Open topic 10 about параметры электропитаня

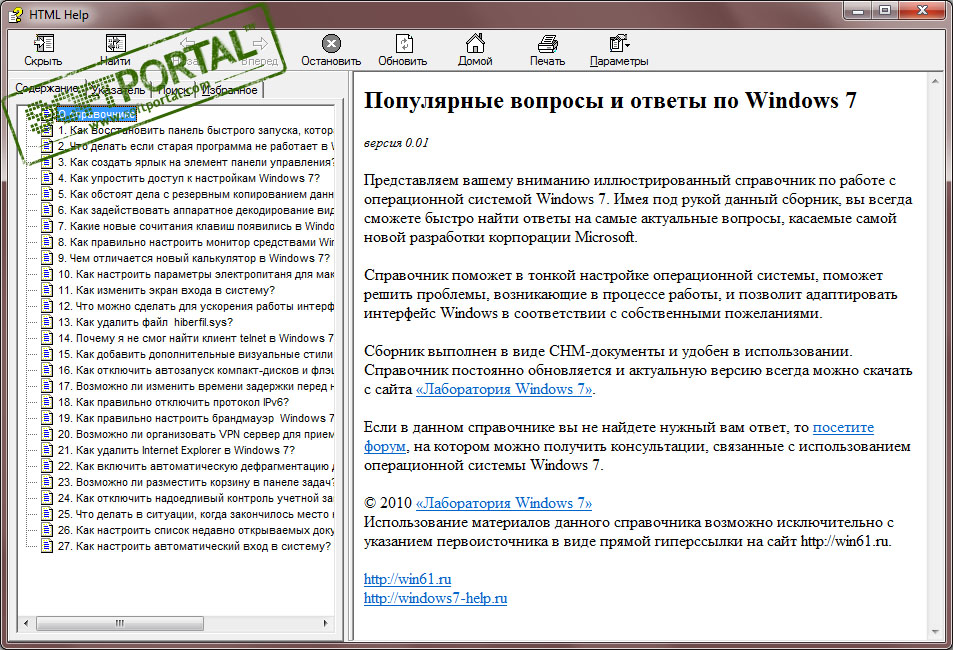click(196, 274)
